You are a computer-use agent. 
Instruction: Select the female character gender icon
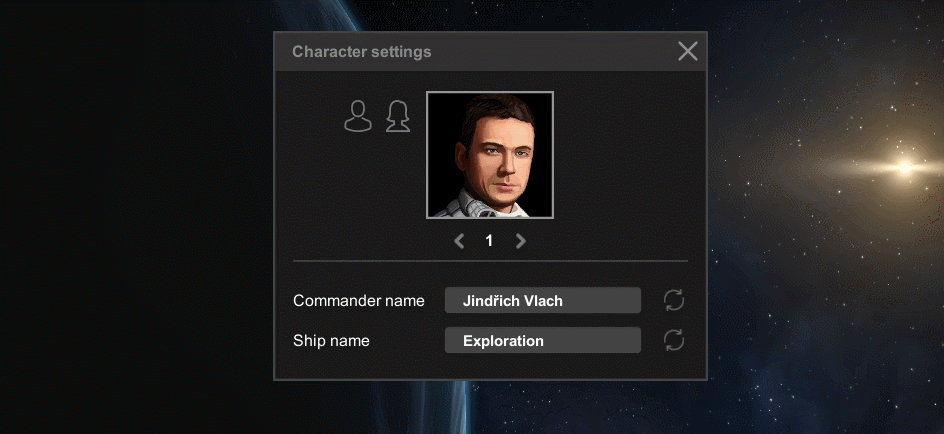pos(398,117)
